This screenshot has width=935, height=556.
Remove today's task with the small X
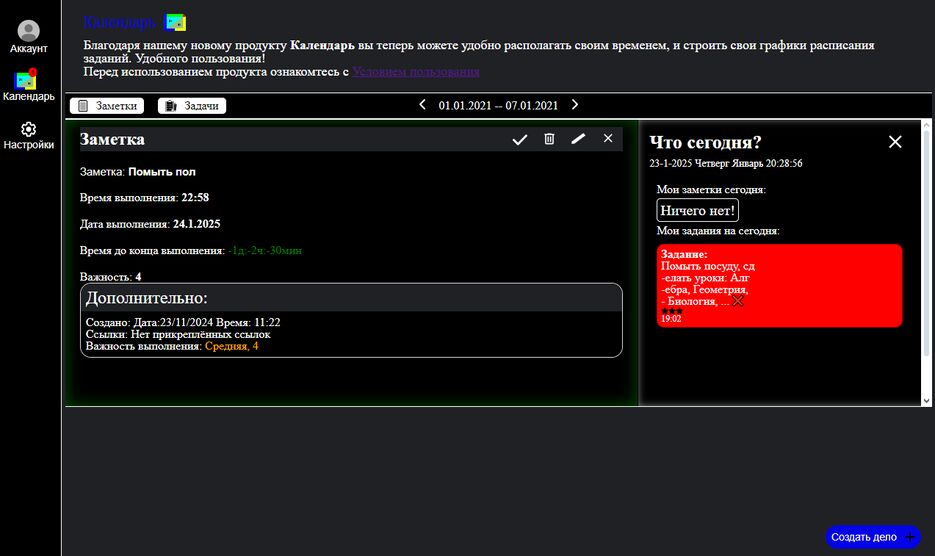click(x=738, y=301)
